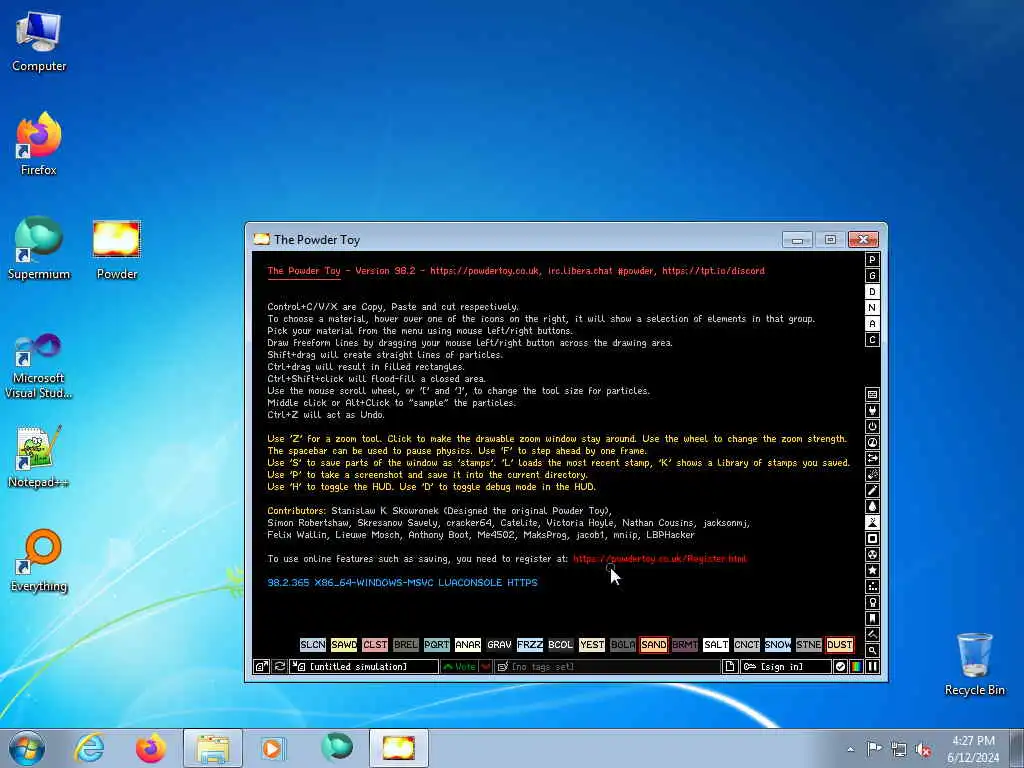Select the SLCN element
This screenshot has height=768, width=1024.
[x=313, y=645]
